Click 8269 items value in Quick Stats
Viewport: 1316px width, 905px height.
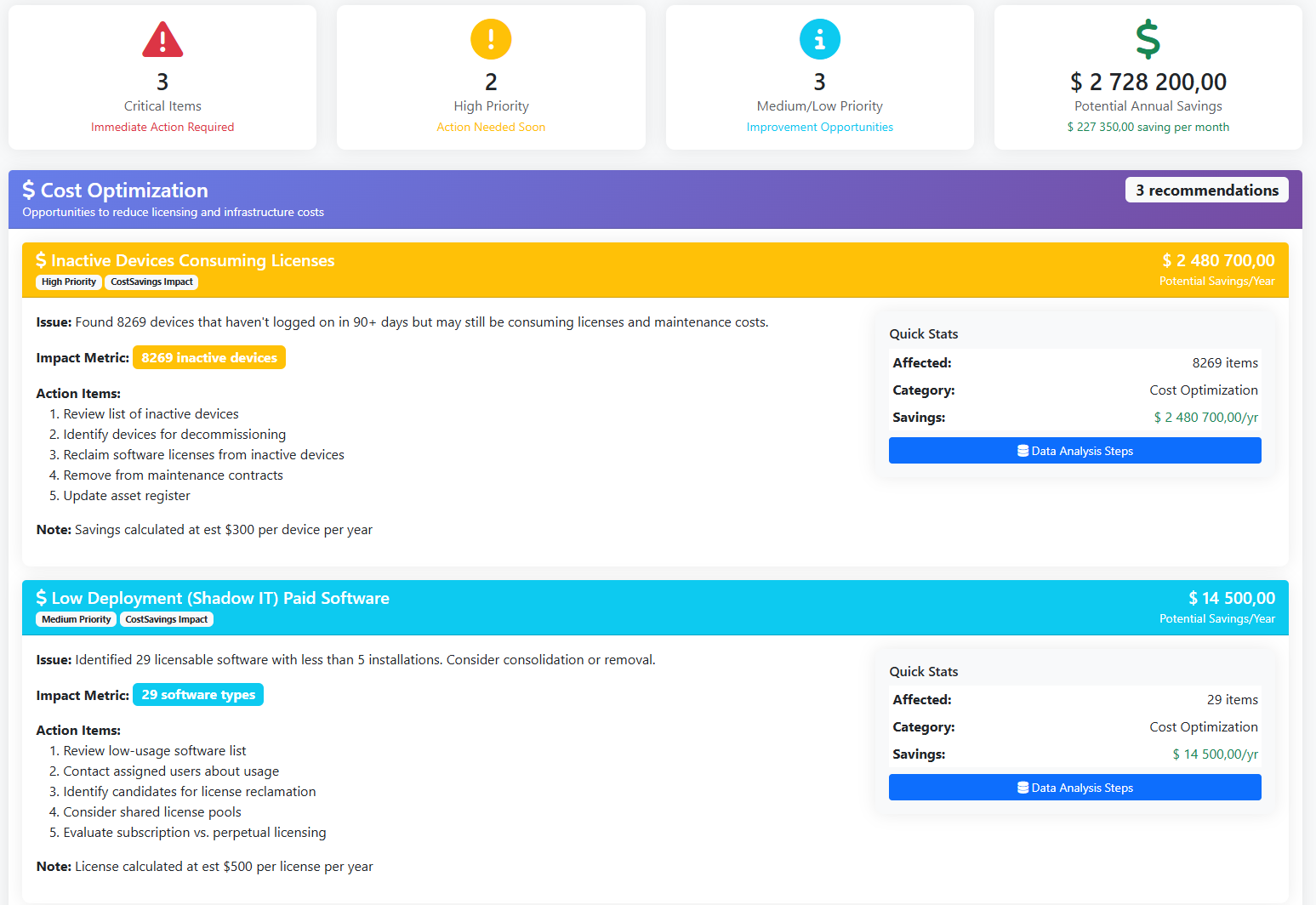point(1225,363)
